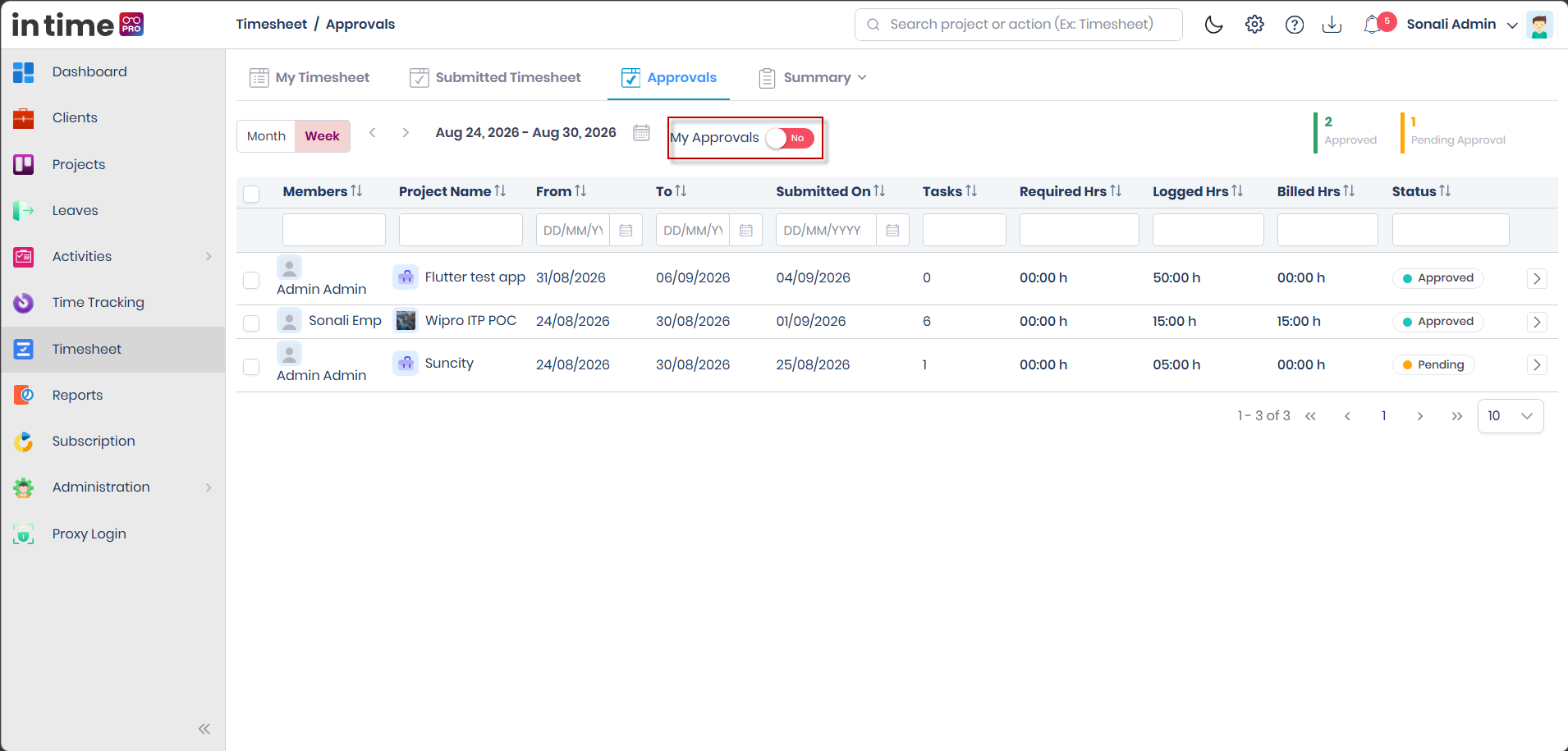Screen dimensions: 1568x751
Task: Expand details of Suncity row
Action: point(1537,365)
